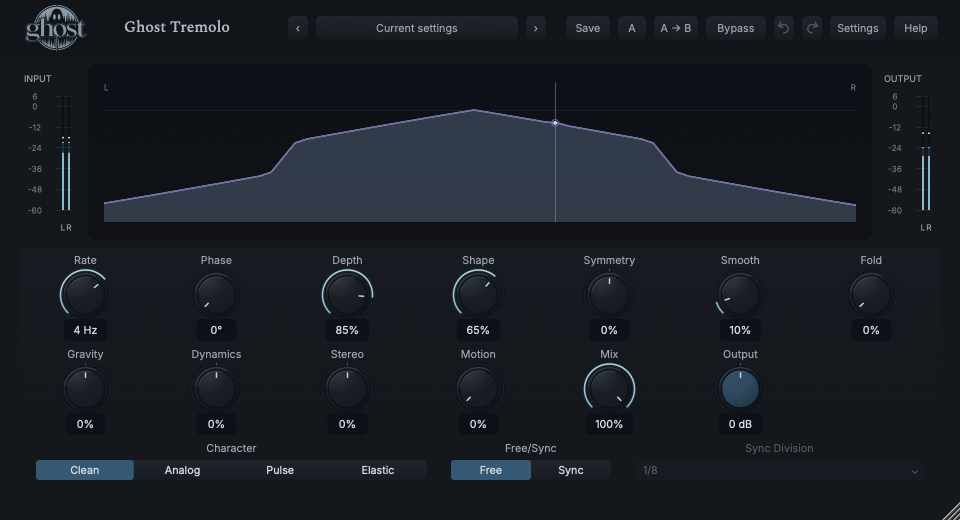Image resolution: width=960 pixels, height=520 pixels.
Task: Click the Fold knob
Action: (871, 295)
